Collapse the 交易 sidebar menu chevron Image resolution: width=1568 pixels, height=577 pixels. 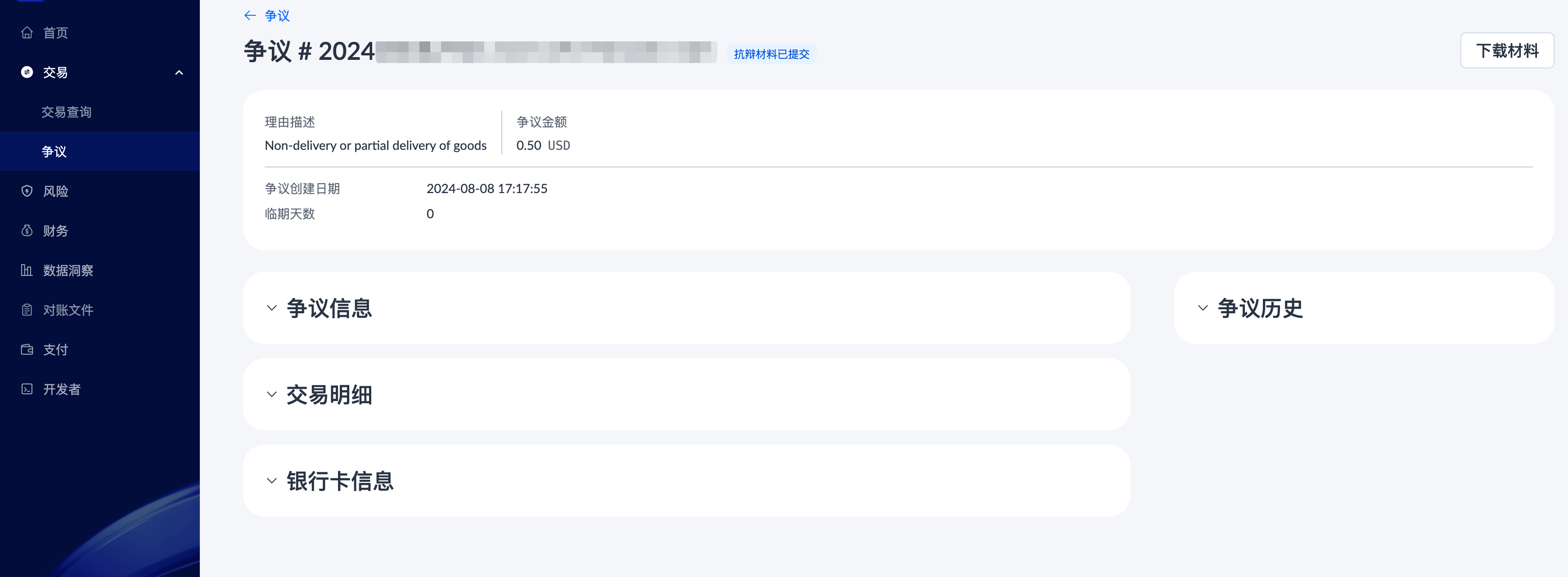(x=179, y=72)
